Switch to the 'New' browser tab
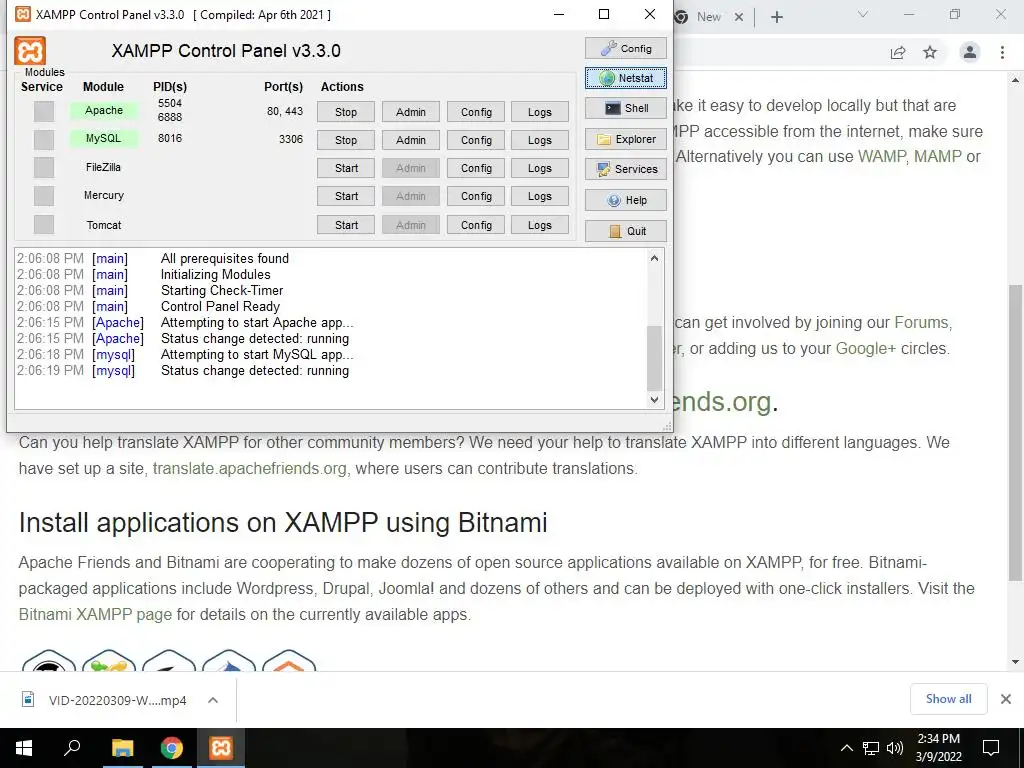Screen dimensions: 1024x768 coord(708,17)
